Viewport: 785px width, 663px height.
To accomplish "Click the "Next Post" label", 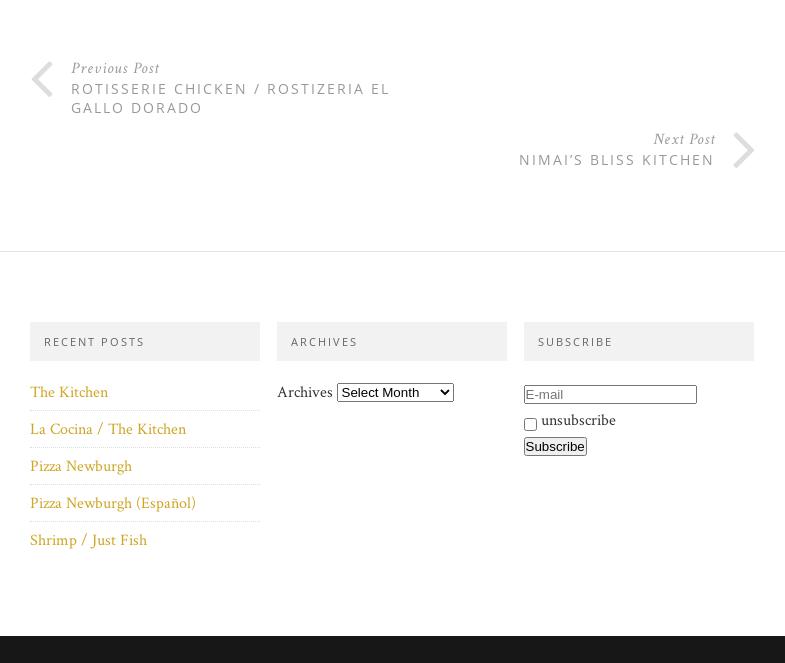I will click(684, 140).
